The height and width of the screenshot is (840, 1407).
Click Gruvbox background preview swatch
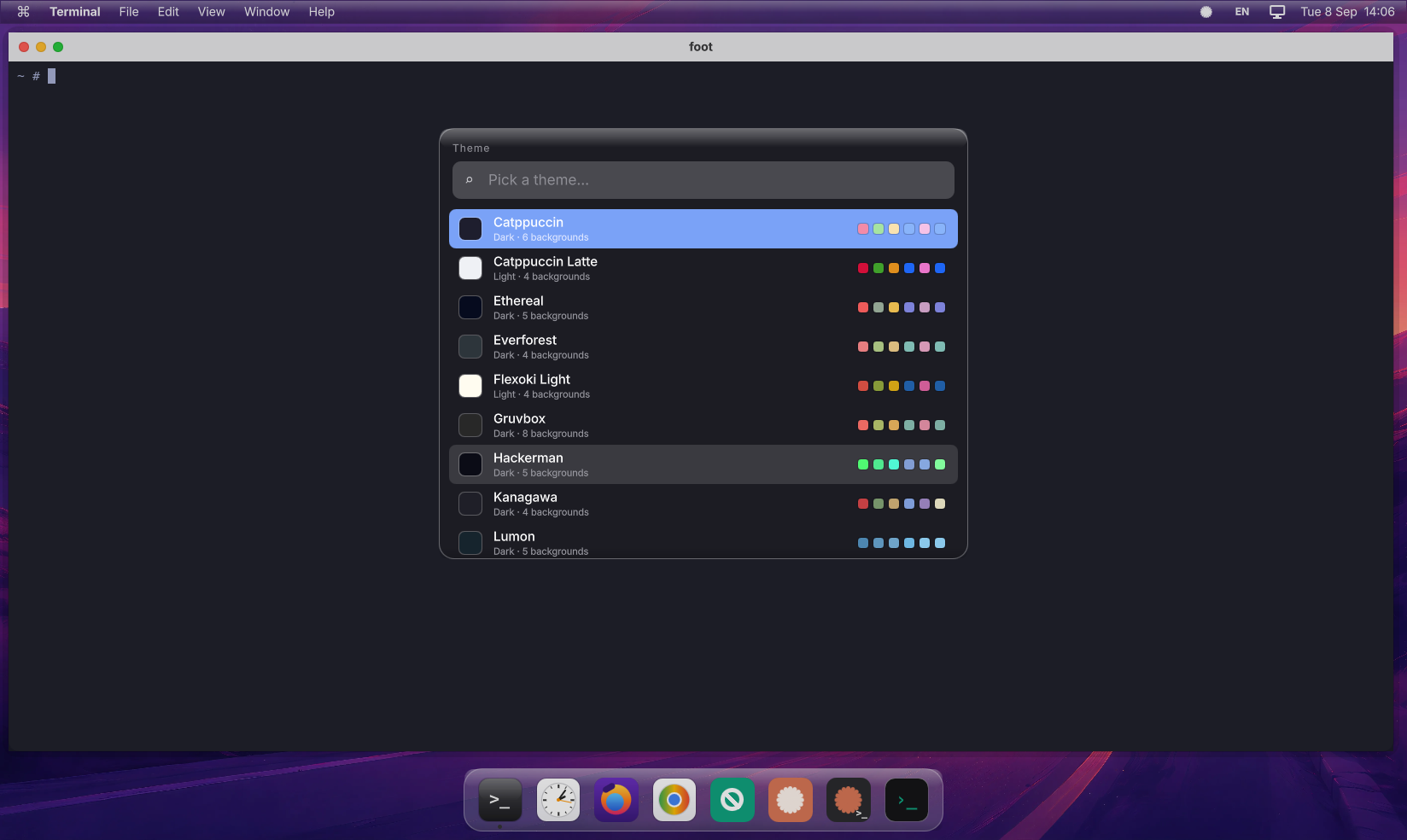click(x=470, y=425)
